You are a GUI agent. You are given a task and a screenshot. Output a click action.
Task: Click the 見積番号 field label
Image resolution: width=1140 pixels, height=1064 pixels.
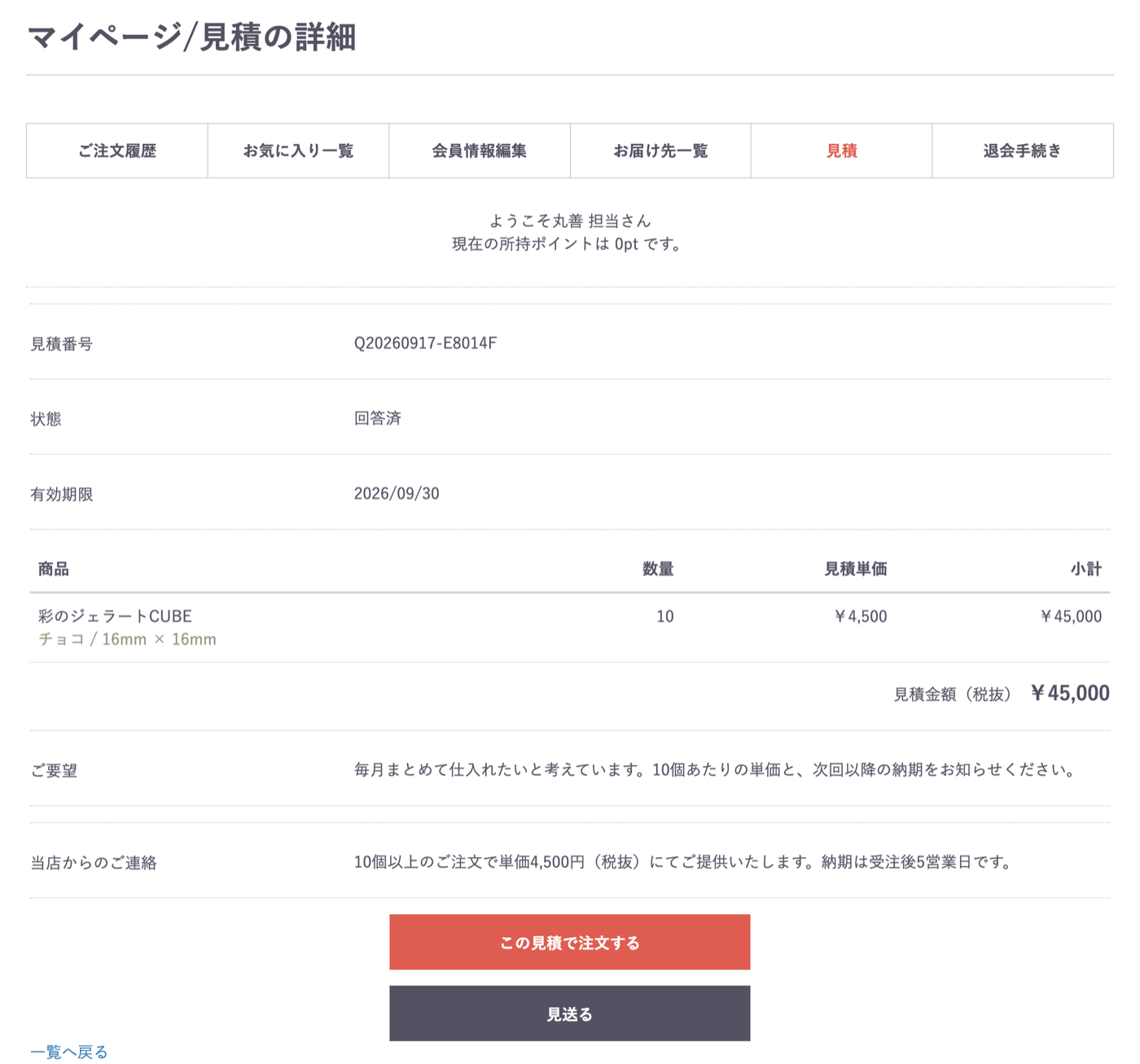click(62, 344)
